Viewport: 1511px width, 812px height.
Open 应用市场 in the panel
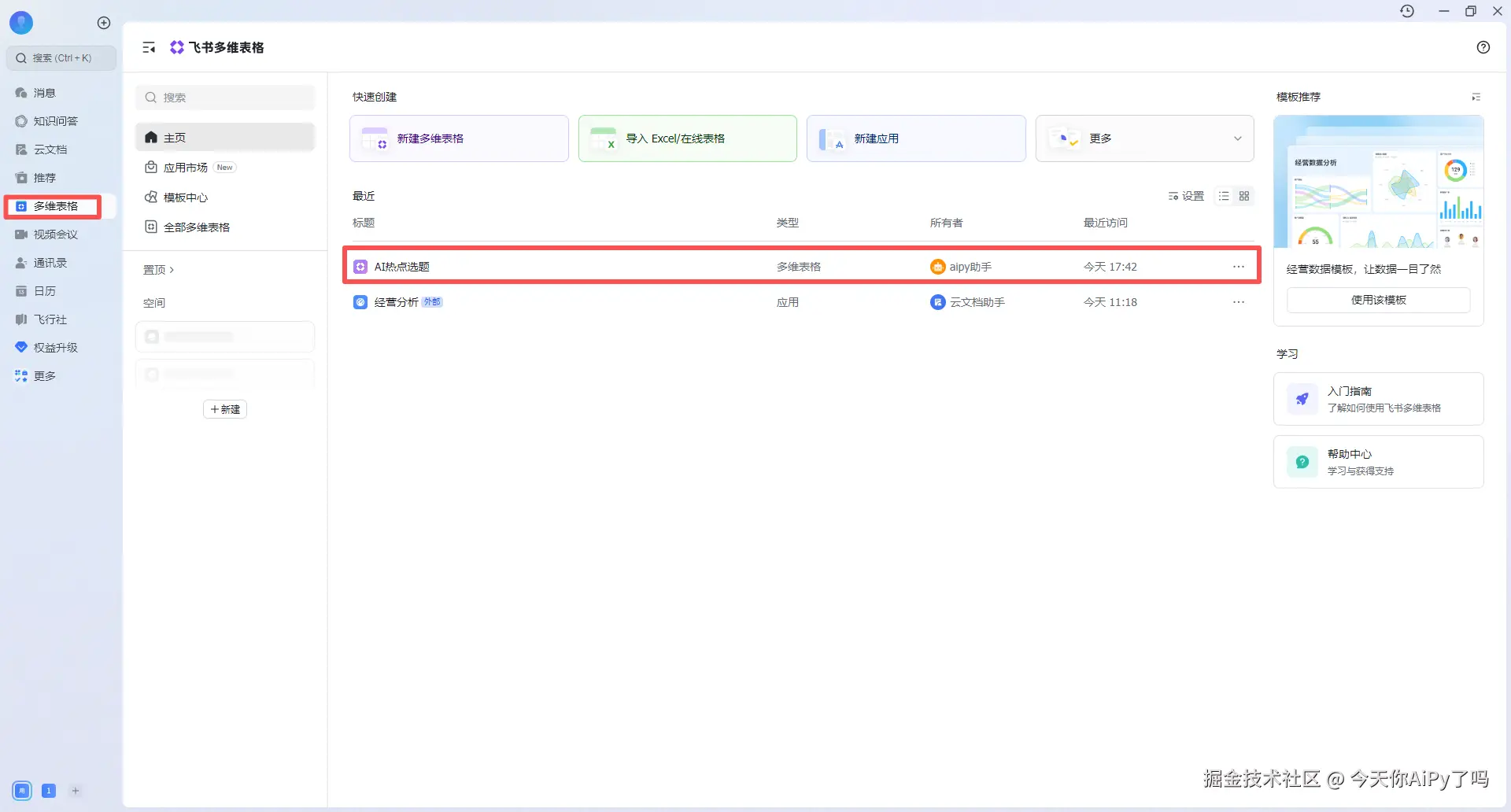[225, 168]
